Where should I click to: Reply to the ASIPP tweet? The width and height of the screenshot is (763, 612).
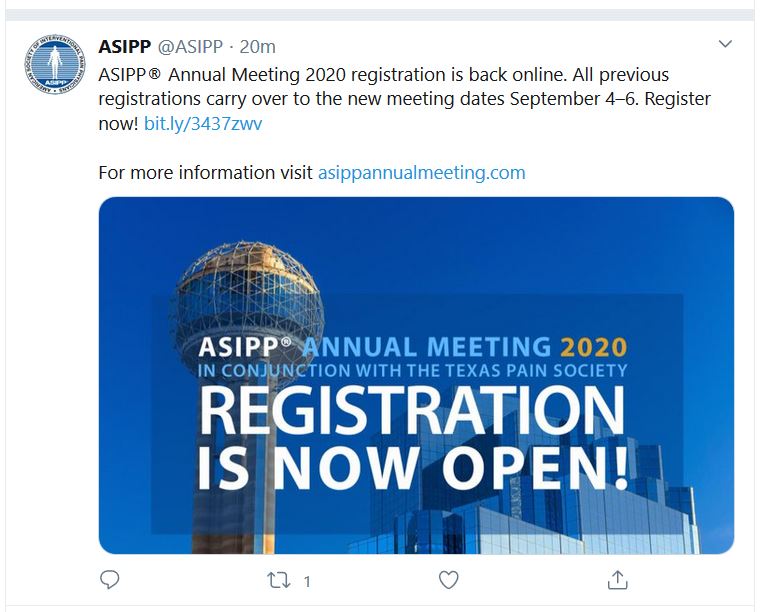tap(111, 579)
